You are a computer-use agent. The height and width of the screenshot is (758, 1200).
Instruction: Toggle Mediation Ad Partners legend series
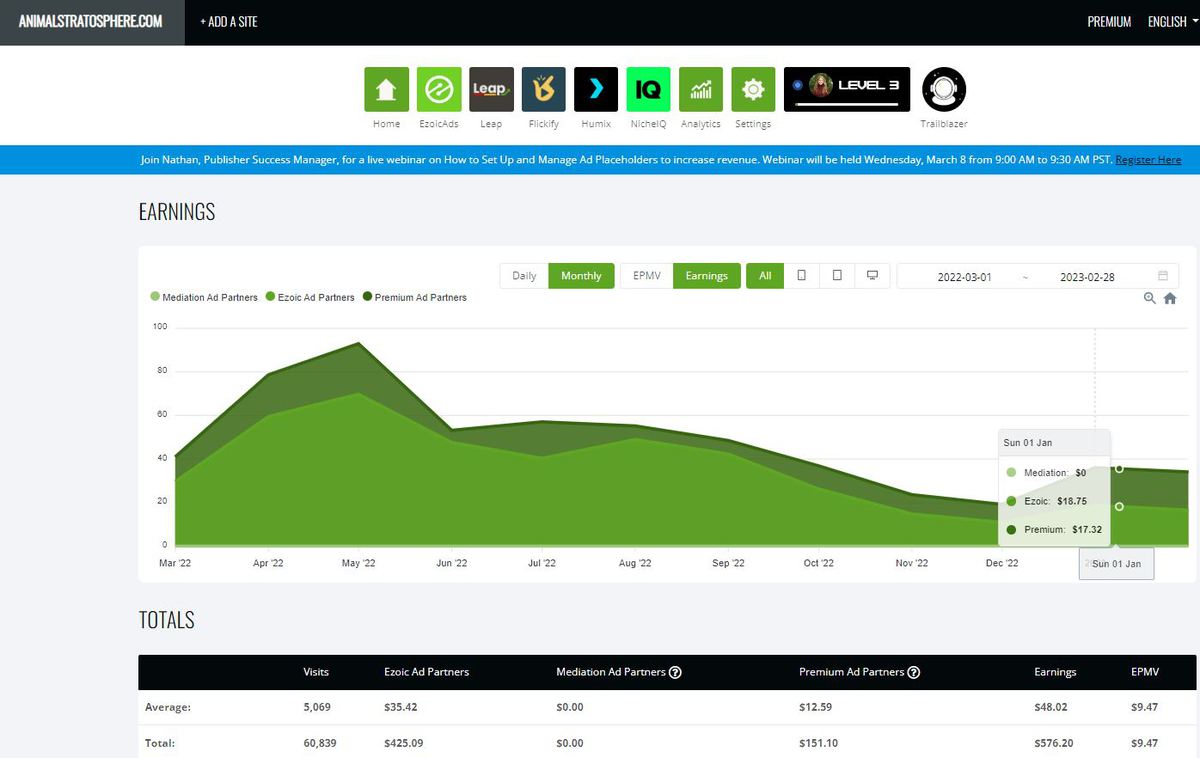204,297
